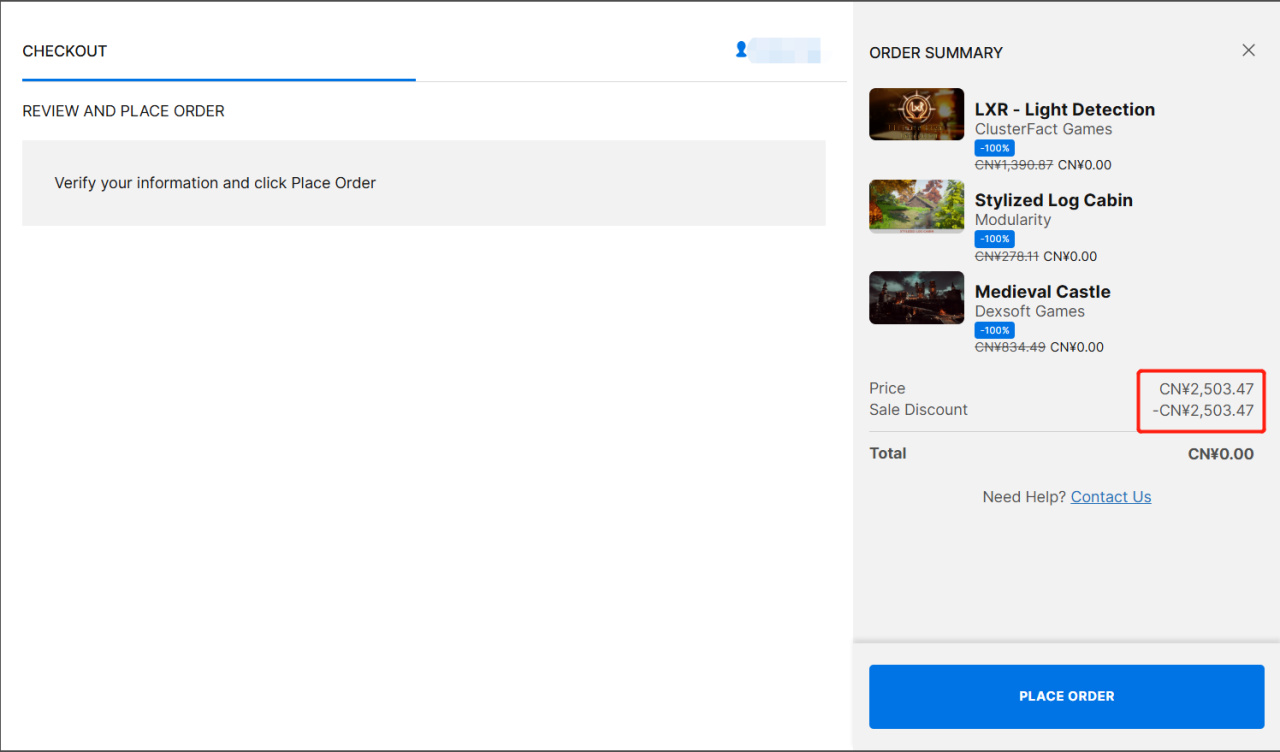Click -100% badge under Medieval Castle
1280x752 pixels.
[x=994, y=330]
